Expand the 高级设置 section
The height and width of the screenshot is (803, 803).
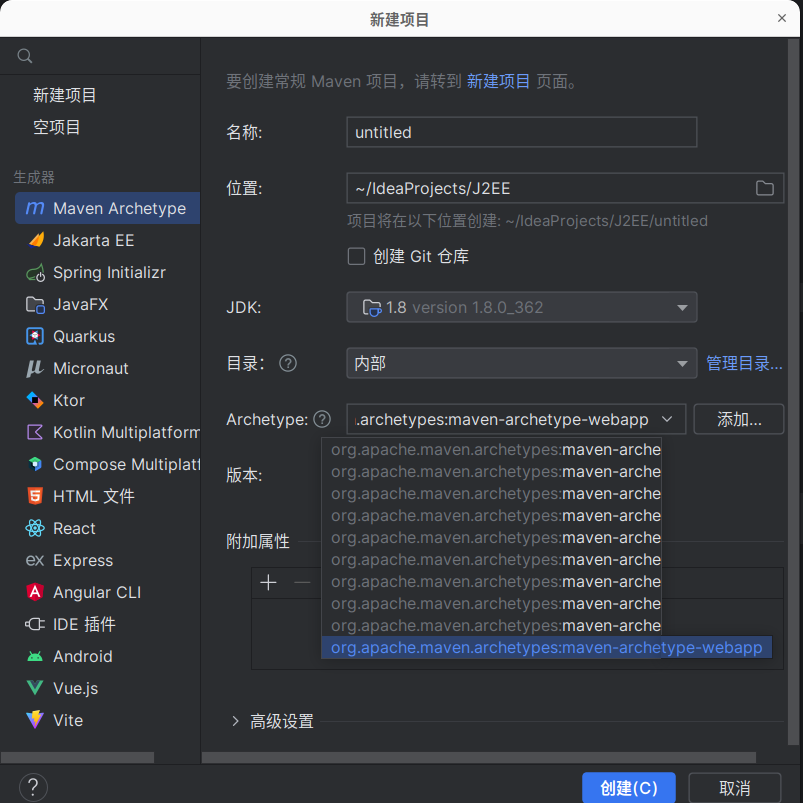235,721
